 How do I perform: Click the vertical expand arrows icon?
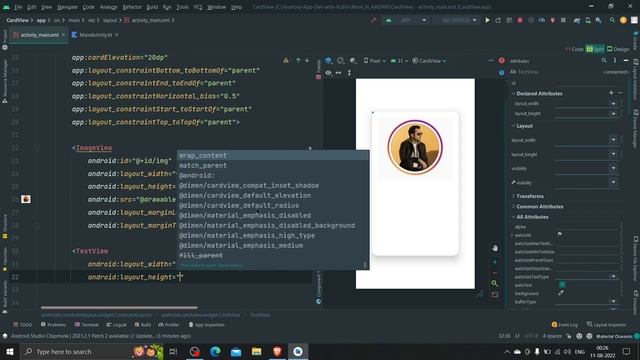pyautogui.click(x=349, y=73)
